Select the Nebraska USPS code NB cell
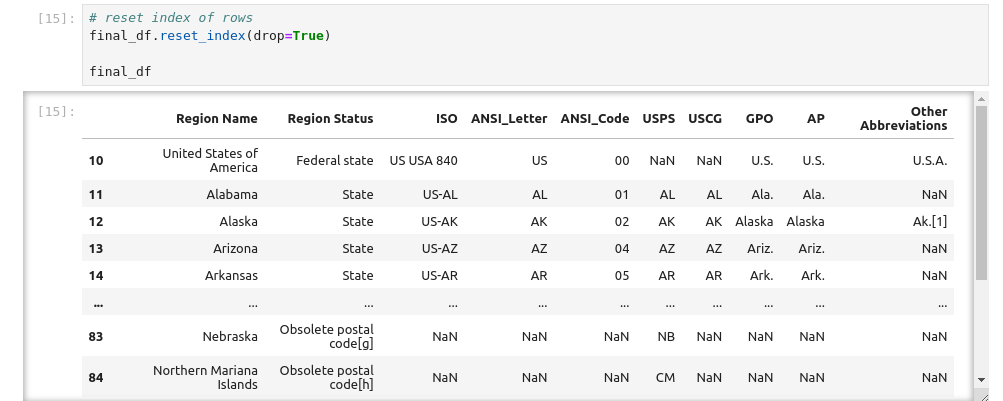The height and width of the screenshot is (401, 1003). tap(666, 337)
